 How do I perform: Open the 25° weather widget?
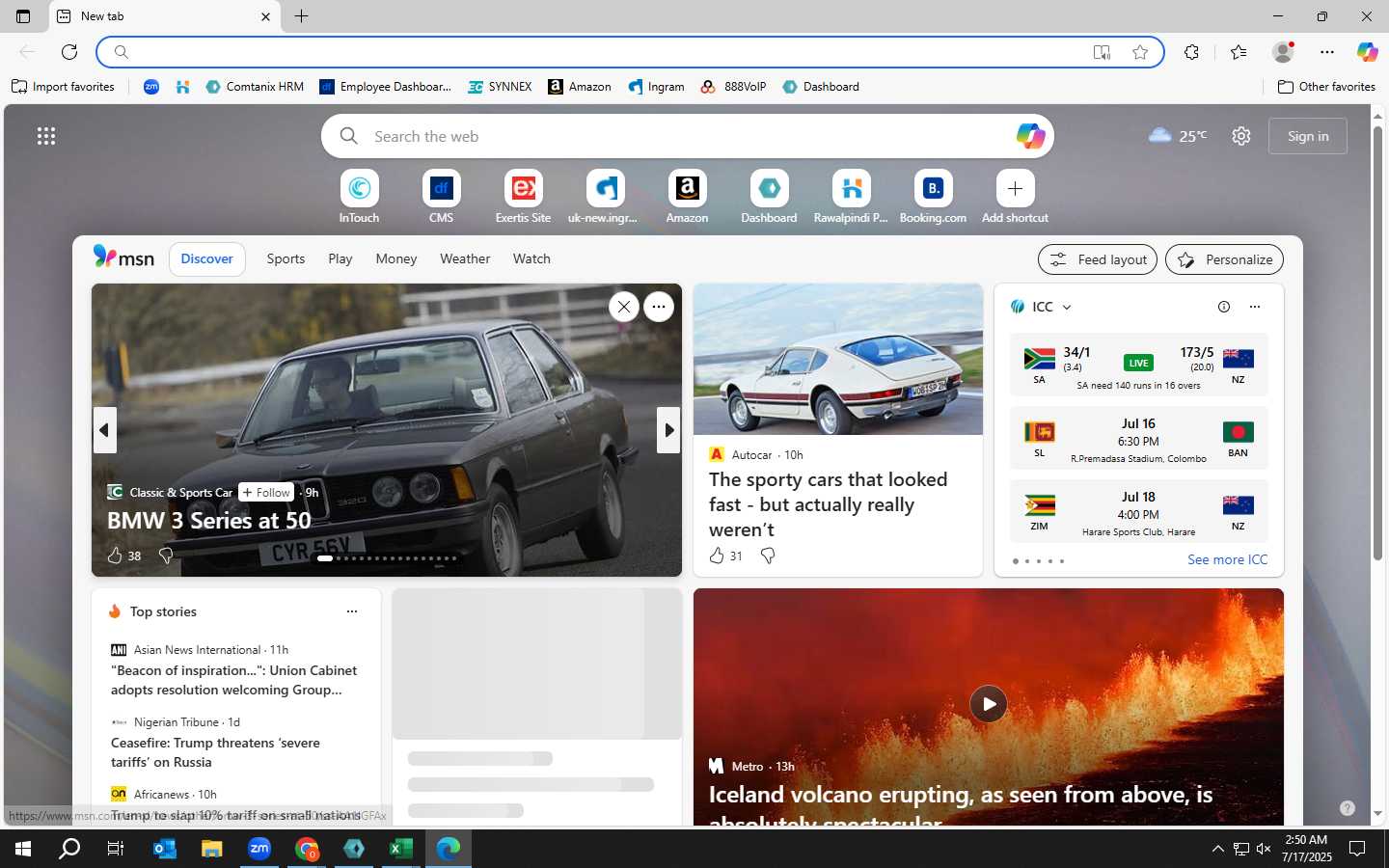[x=1178, y=136]
